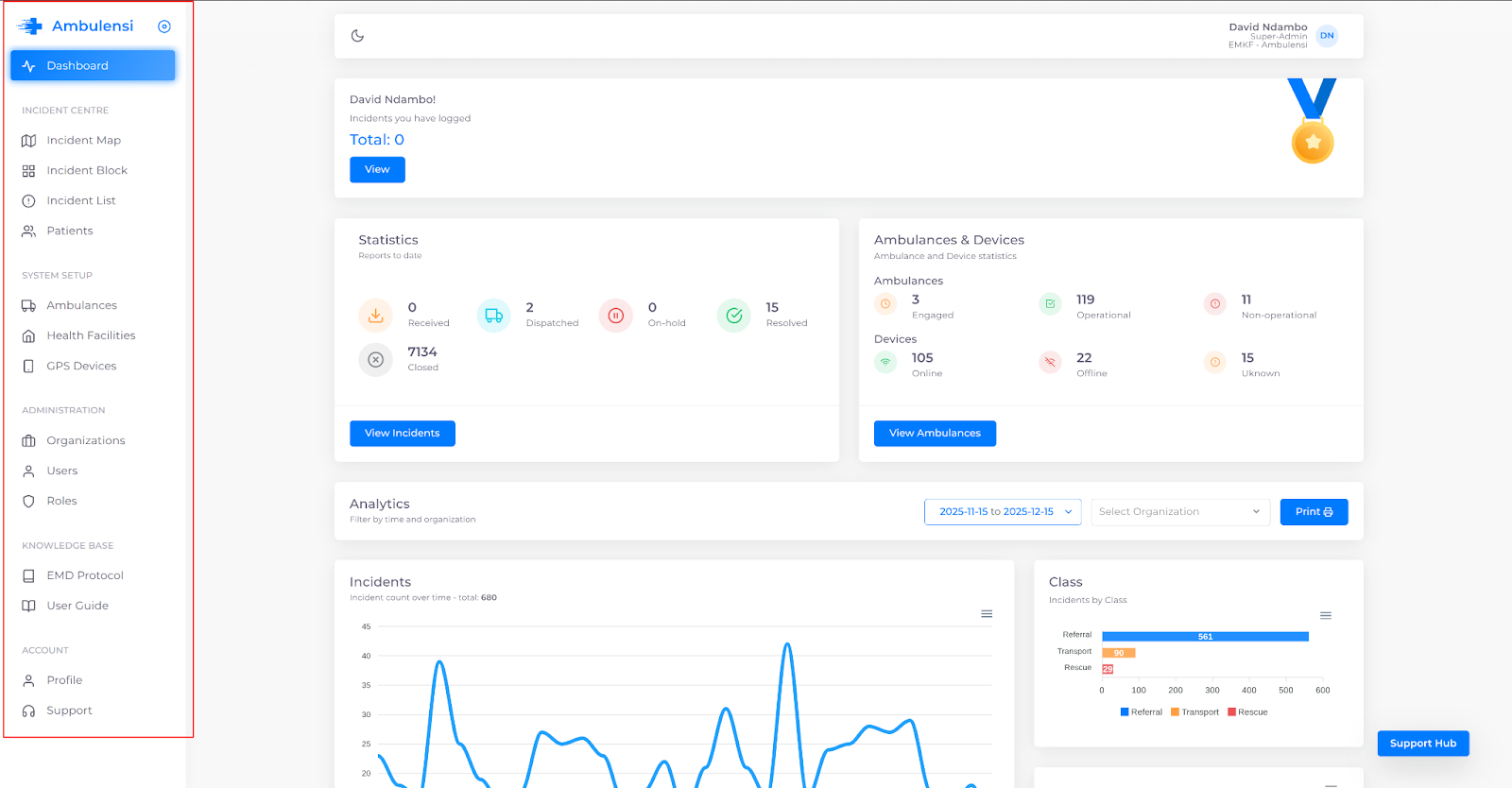Toggle dark mode with the moon icon
1512x788 pixels.
pos(357,36)
